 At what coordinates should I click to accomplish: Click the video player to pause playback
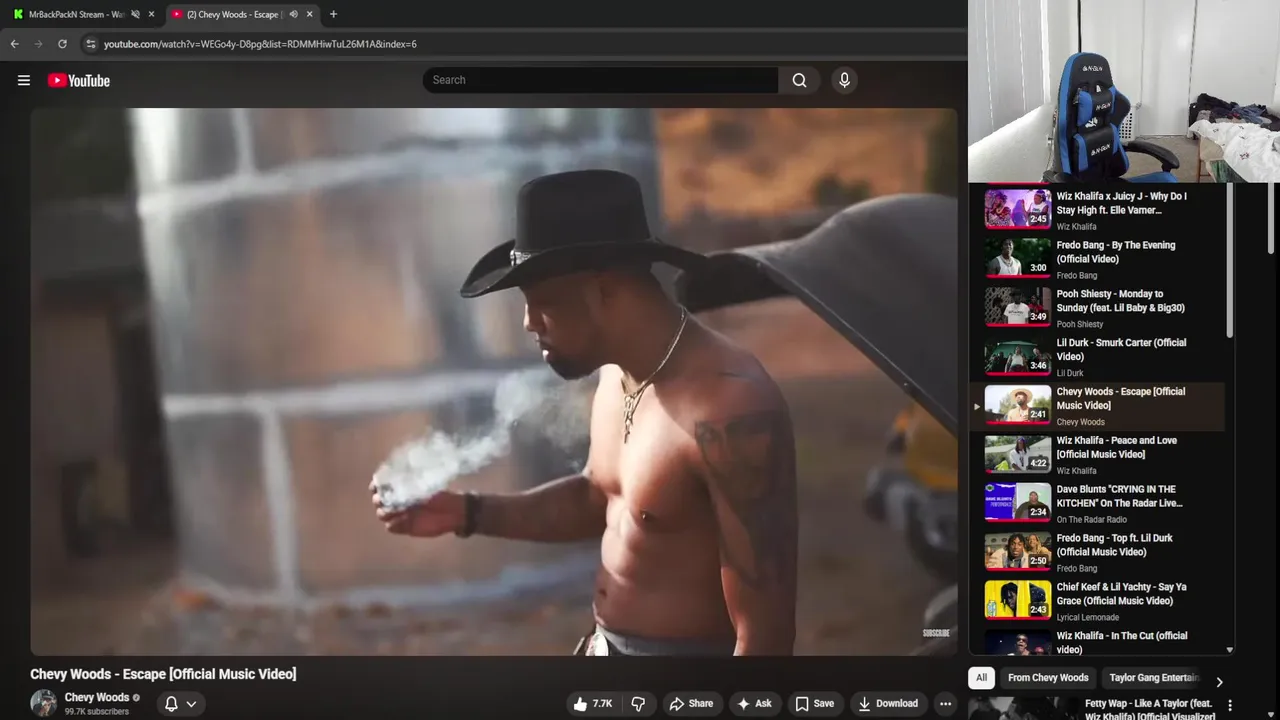pos(494,382)
